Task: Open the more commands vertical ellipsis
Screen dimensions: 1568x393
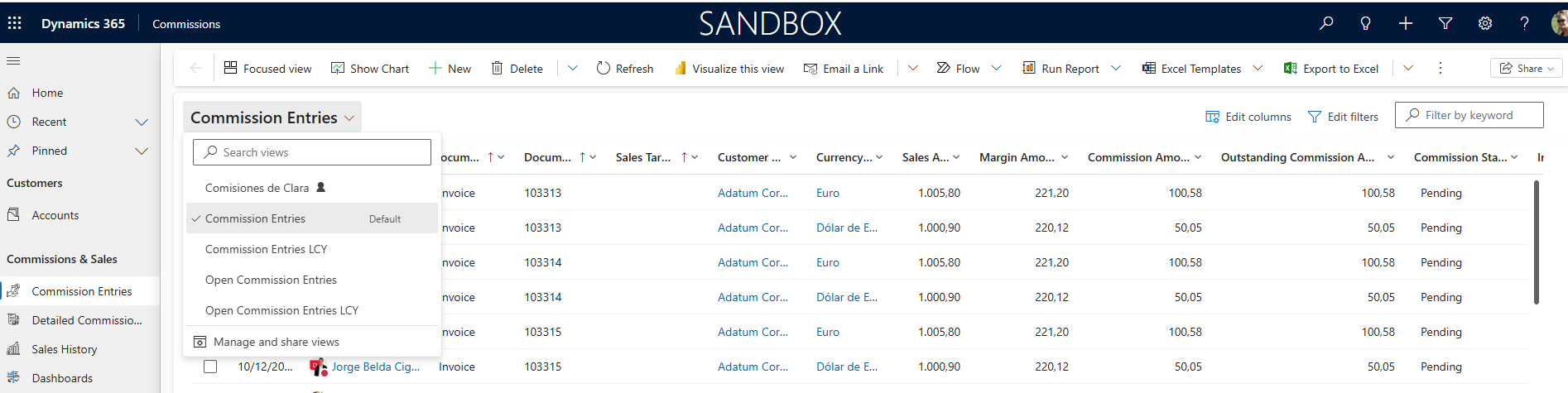Action: [1441, 68]
